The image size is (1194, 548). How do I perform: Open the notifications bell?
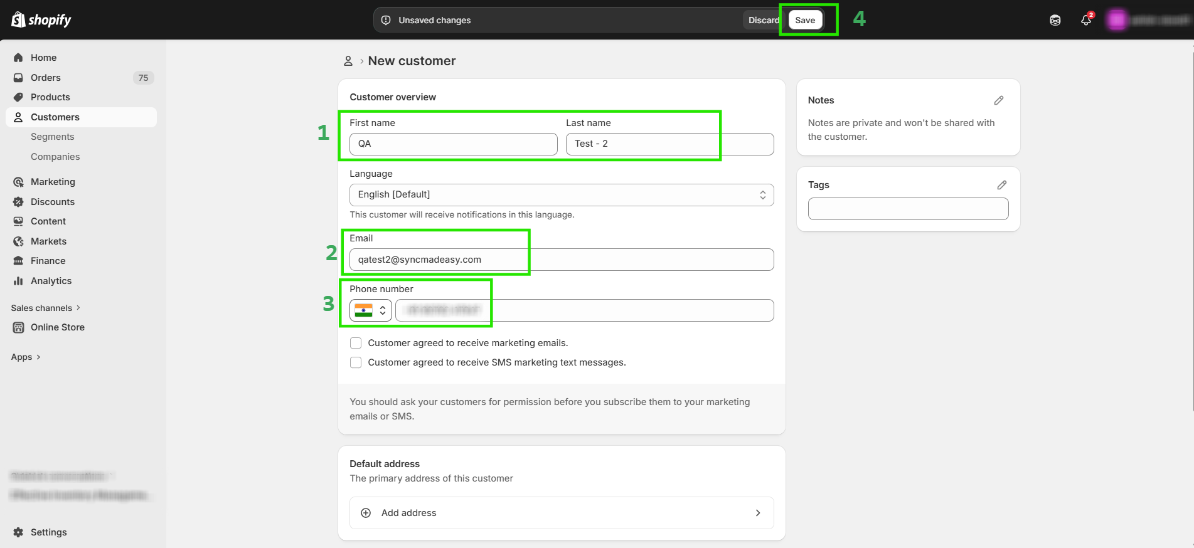click(x=1086, y=20)
